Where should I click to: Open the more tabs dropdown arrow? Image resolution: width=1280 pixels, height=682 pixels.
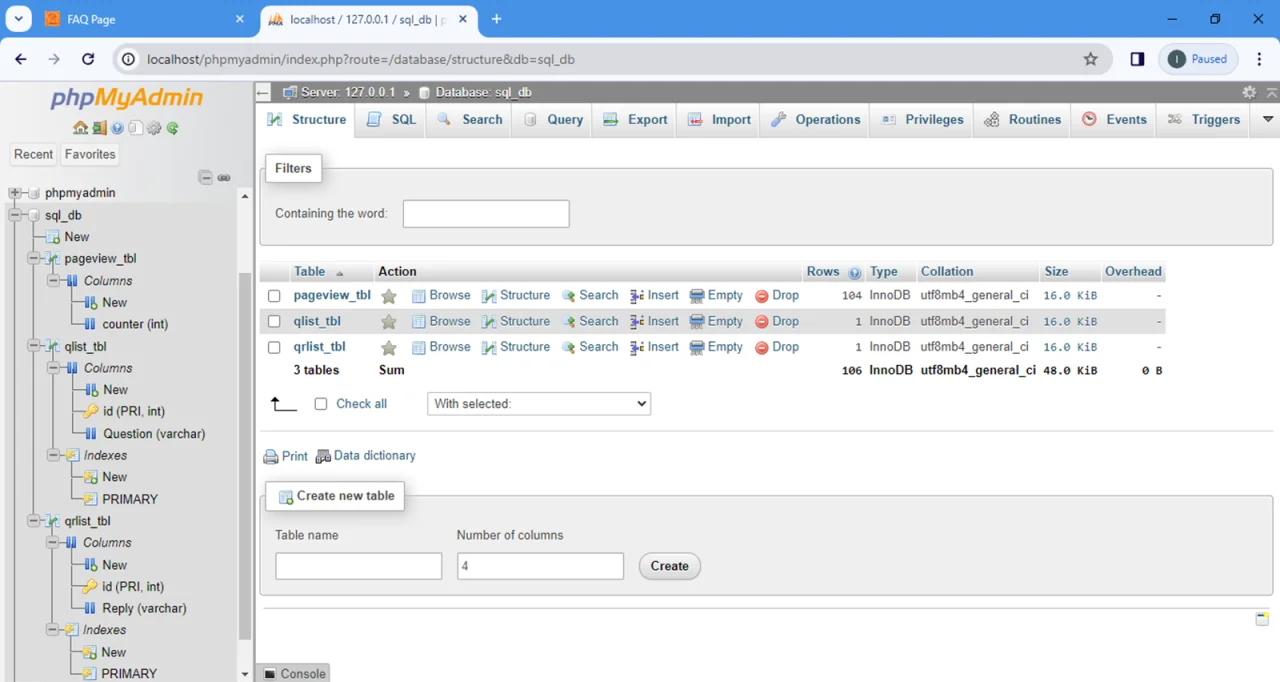tap(1268, 119)
